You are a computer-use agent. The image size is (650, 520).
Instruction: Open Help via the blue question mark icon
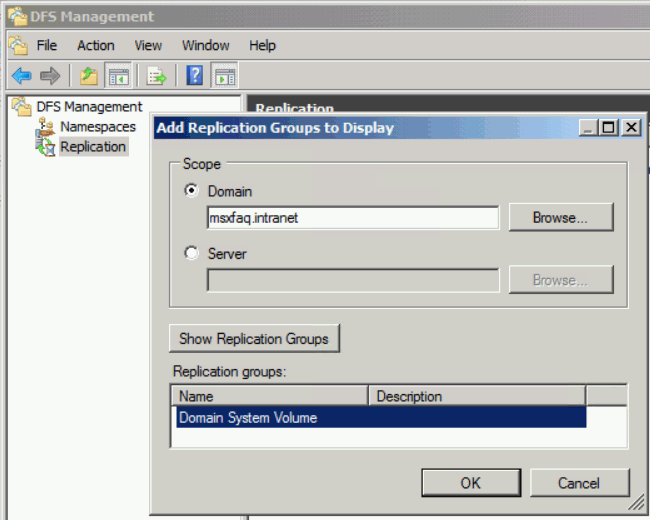point(195,76)
